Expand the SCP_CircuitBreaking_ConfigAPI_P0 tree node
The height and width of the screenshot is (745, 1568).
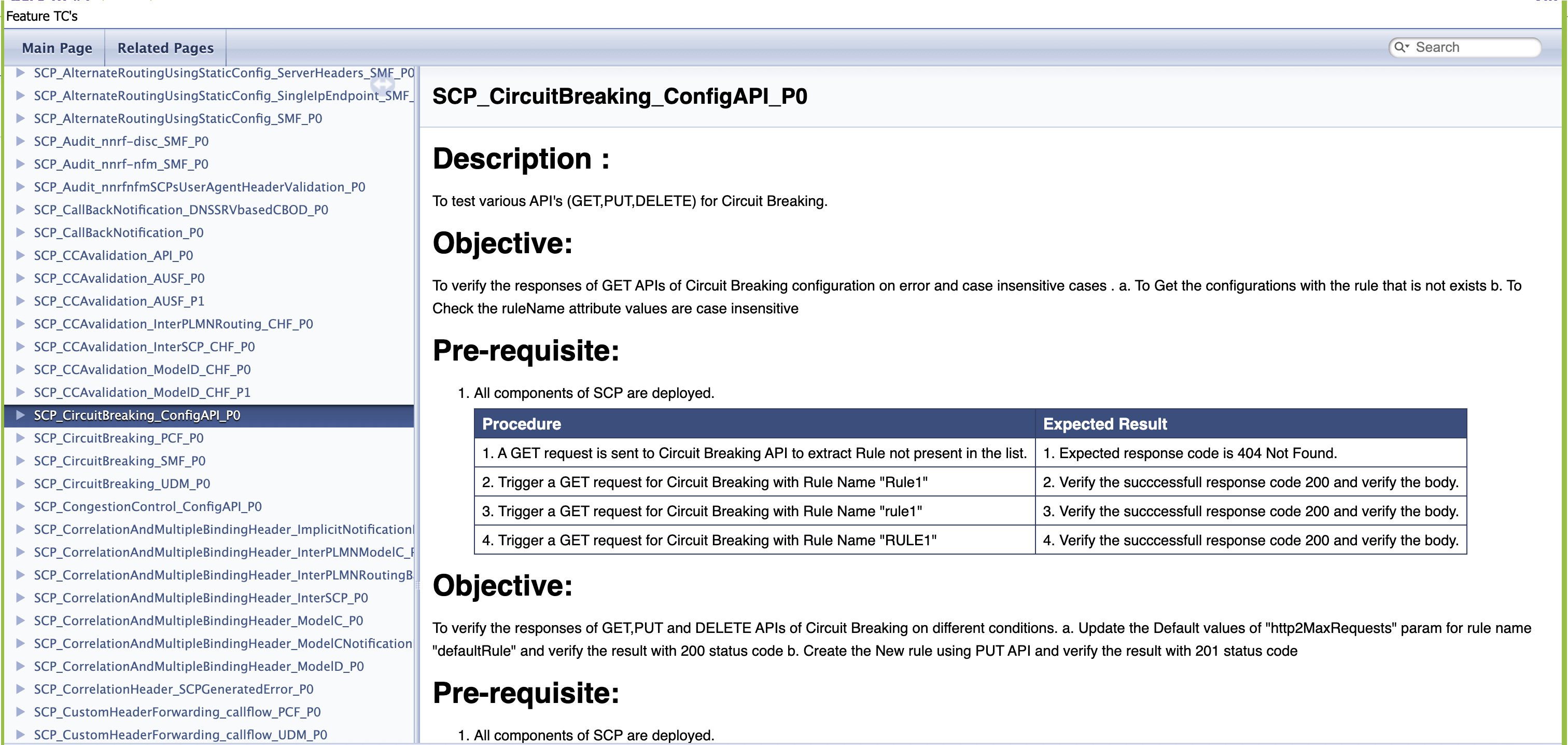pos(21,415)
